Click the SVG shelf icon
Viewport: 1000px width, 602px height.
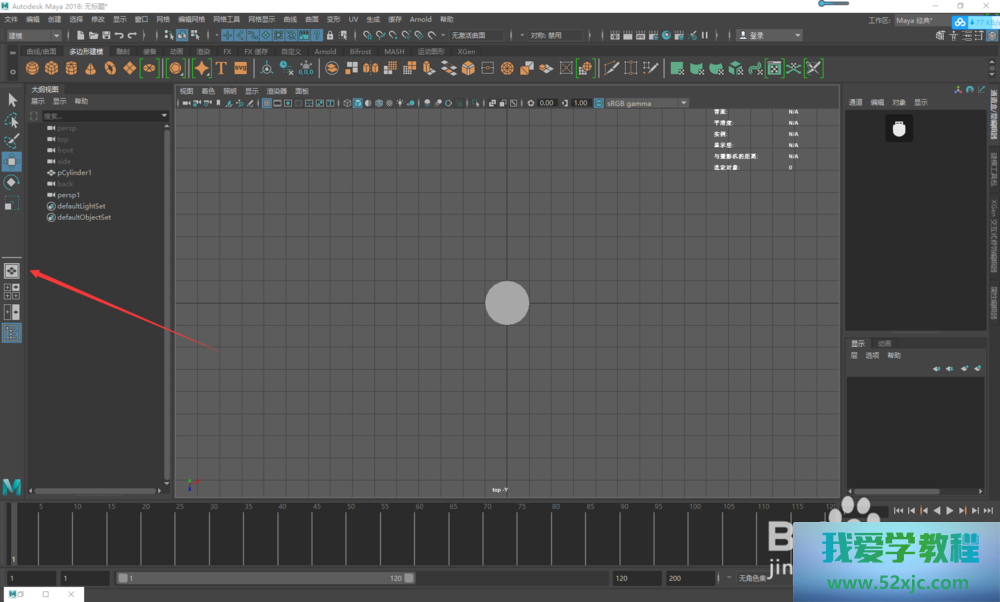click(241, 68)
